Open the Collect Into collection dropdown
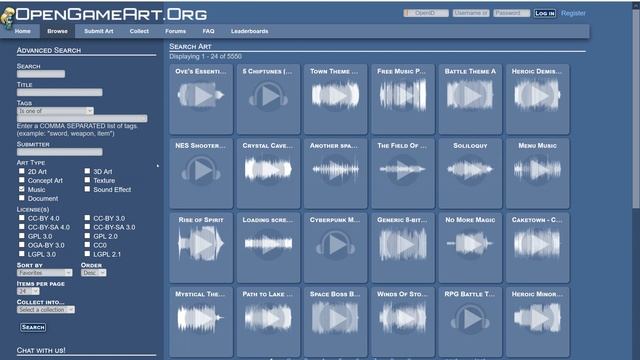Viewport: 640px width, 360px height. pyautogui.click(x=46, y=310)
